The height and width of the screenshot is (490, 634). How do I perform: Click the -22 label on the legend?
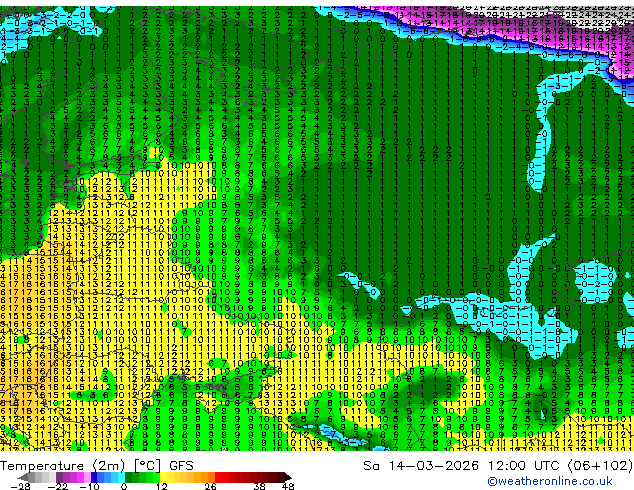(x=57, y=486)
